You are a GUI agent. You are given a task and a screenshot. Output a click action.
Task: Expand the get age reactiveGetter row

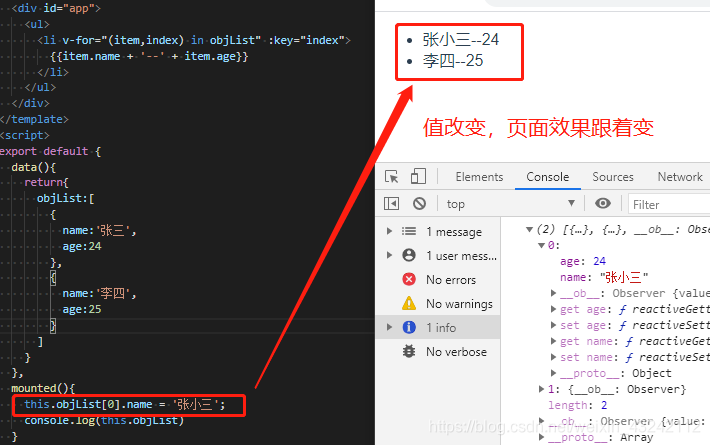point(553,309)
